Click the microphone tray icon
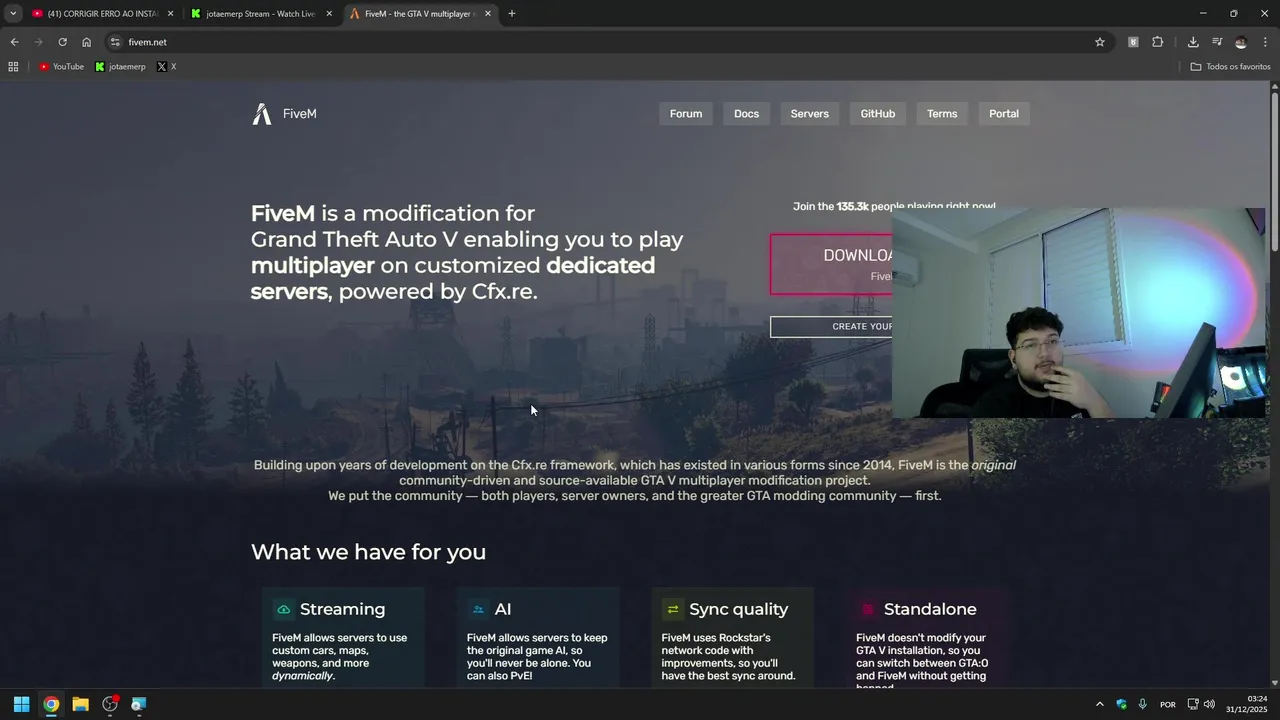 pyautogui.click(x=1142, y=704)
